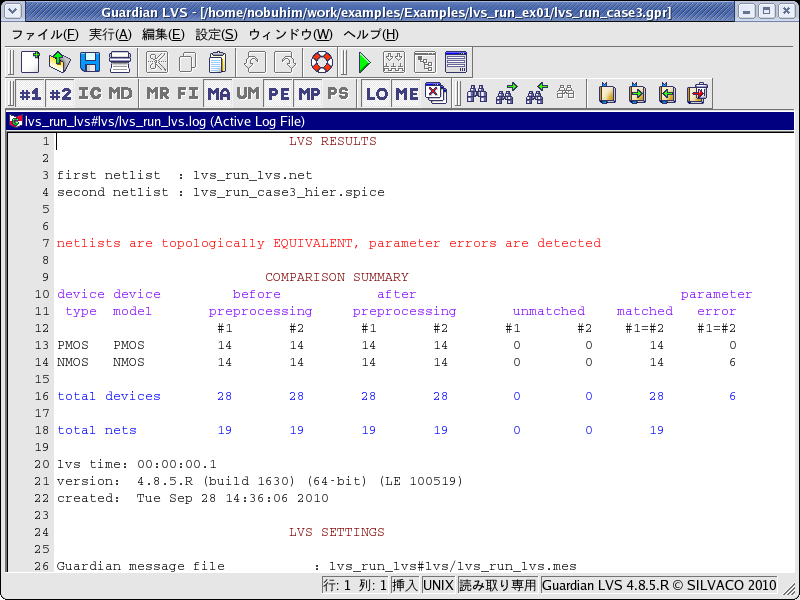Toggle the PE report button
The image size is (800, 600).
(x=279, y=93)
